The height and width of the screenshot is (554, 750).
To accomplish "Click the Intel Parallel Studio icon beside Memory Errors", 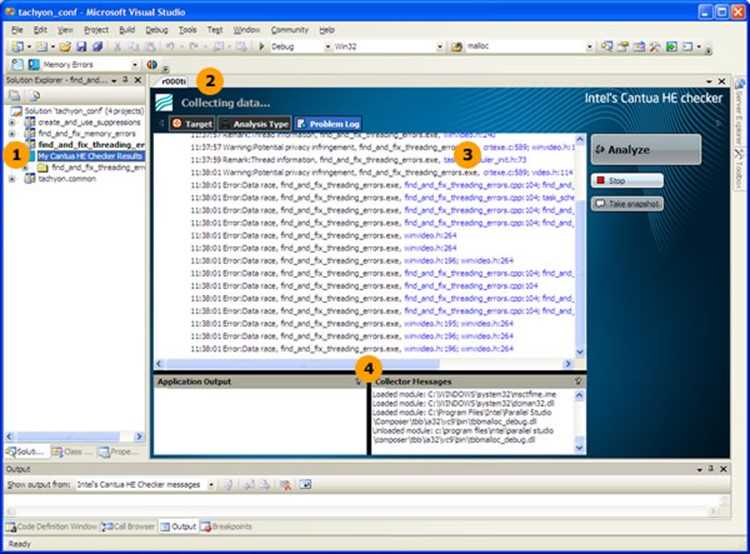I will coord(34,64).
